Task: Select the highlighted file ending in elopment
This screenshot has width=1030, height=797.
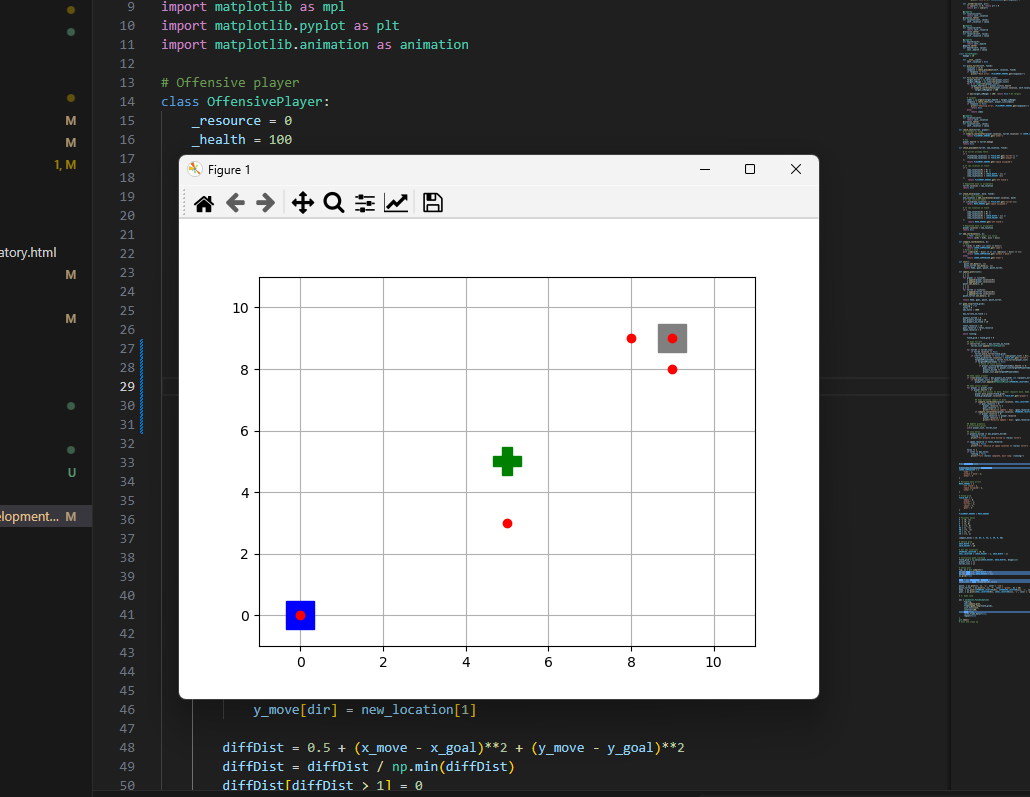Action: click(x=30, y=517)
